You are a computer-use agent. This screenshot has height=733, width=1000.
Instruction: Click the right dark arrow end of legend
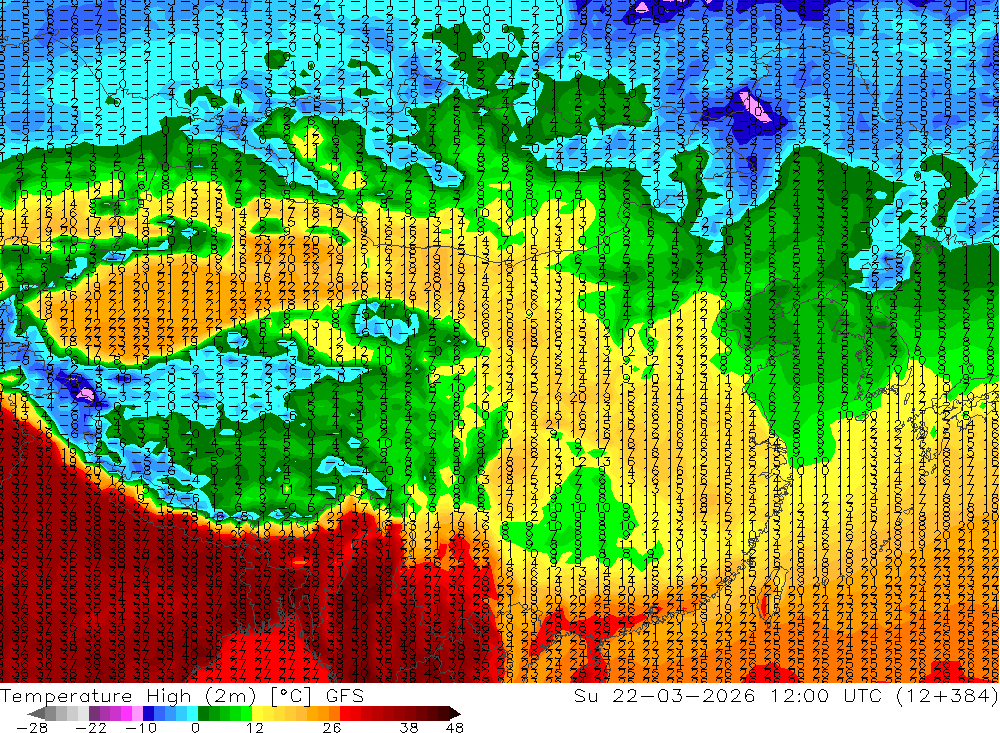[x=455, y=714]
